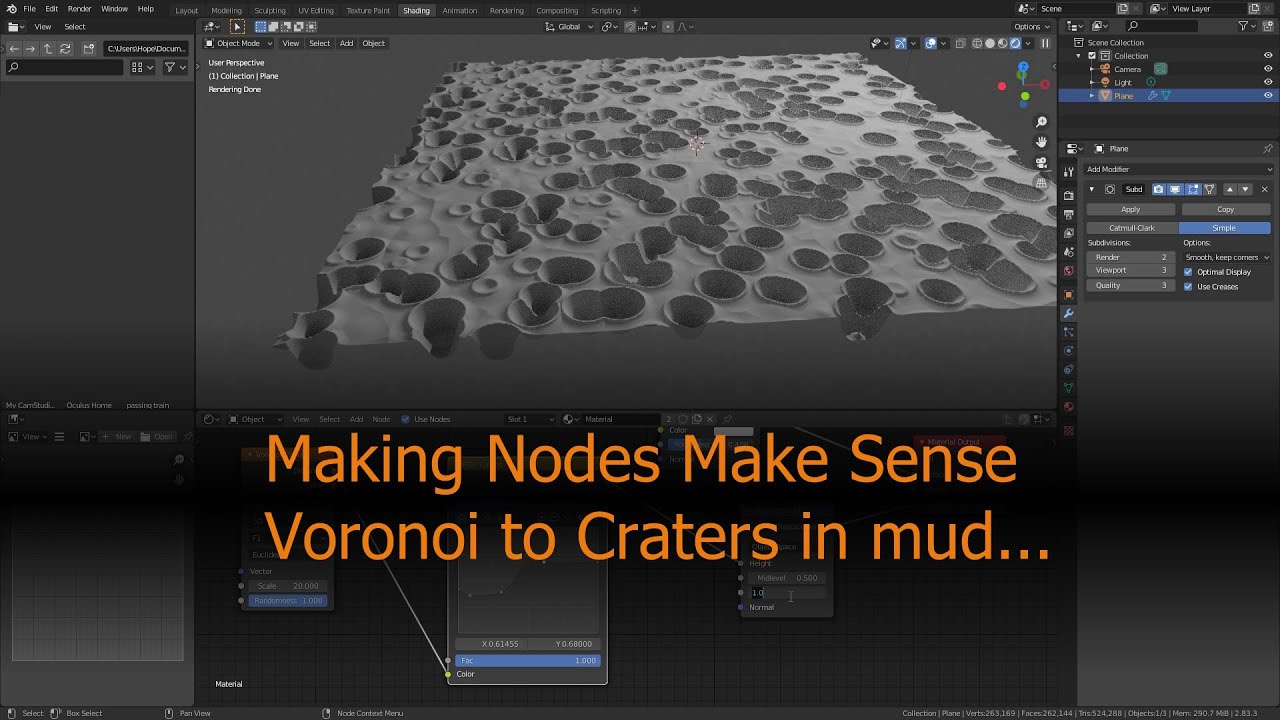Toggle X-ray mode icon
The image size is (1280, 720).
click(x=960, y=43)
